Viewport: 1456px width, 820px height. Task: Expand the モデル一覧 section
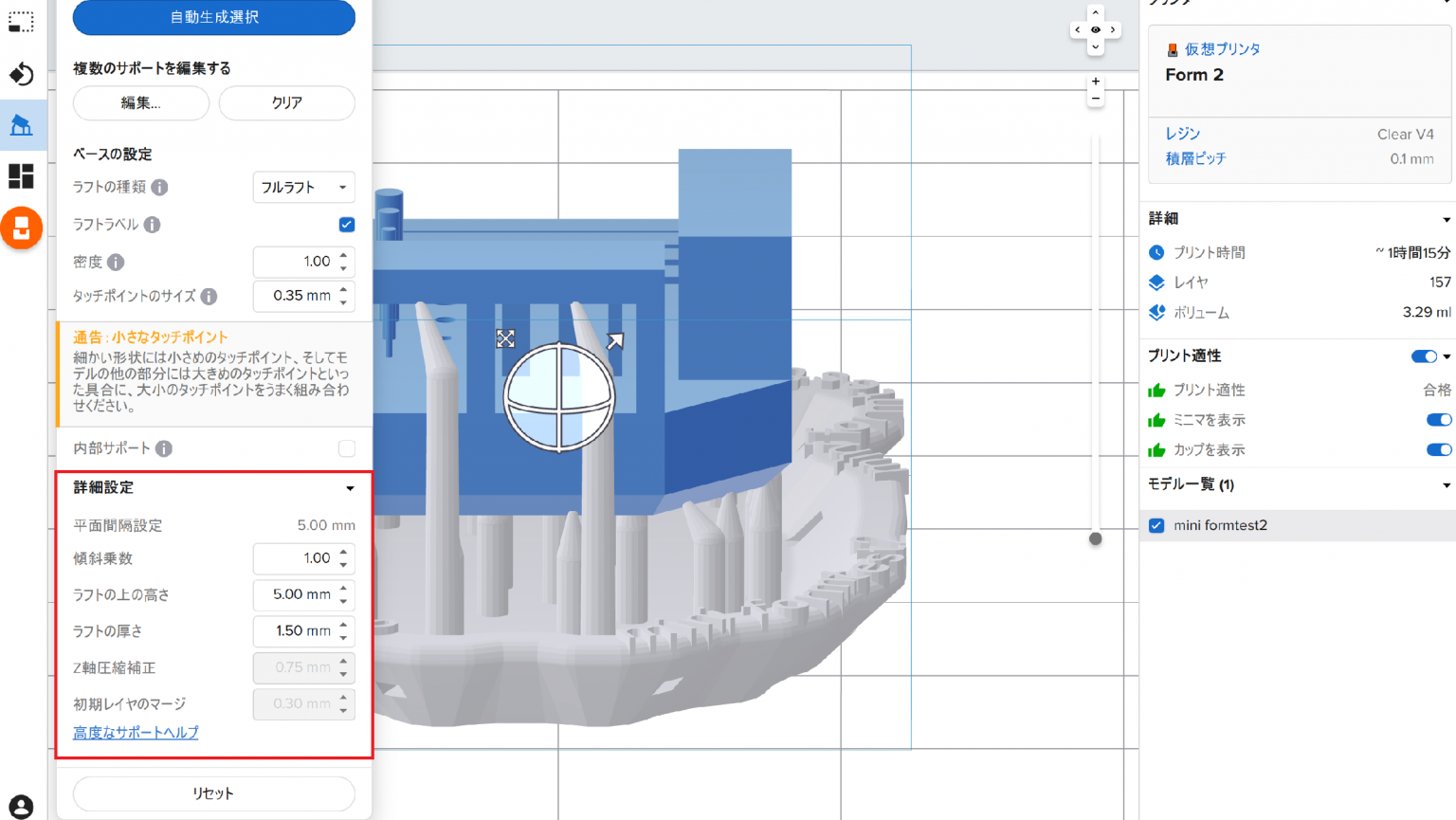pyautogui.click(x=1445, y=484)
